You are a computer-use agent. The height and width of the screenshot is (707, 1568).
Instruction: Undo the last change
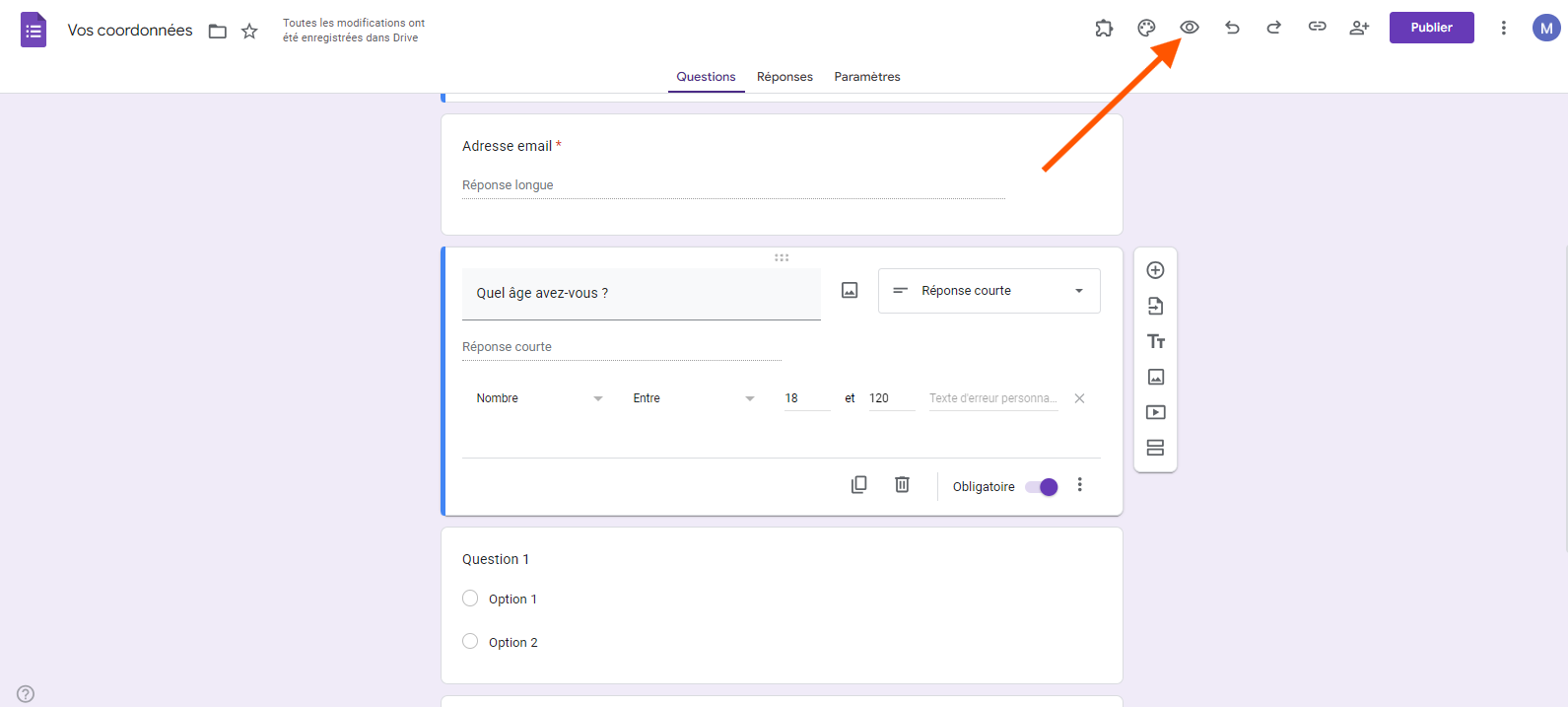[x=1232, y=28]
